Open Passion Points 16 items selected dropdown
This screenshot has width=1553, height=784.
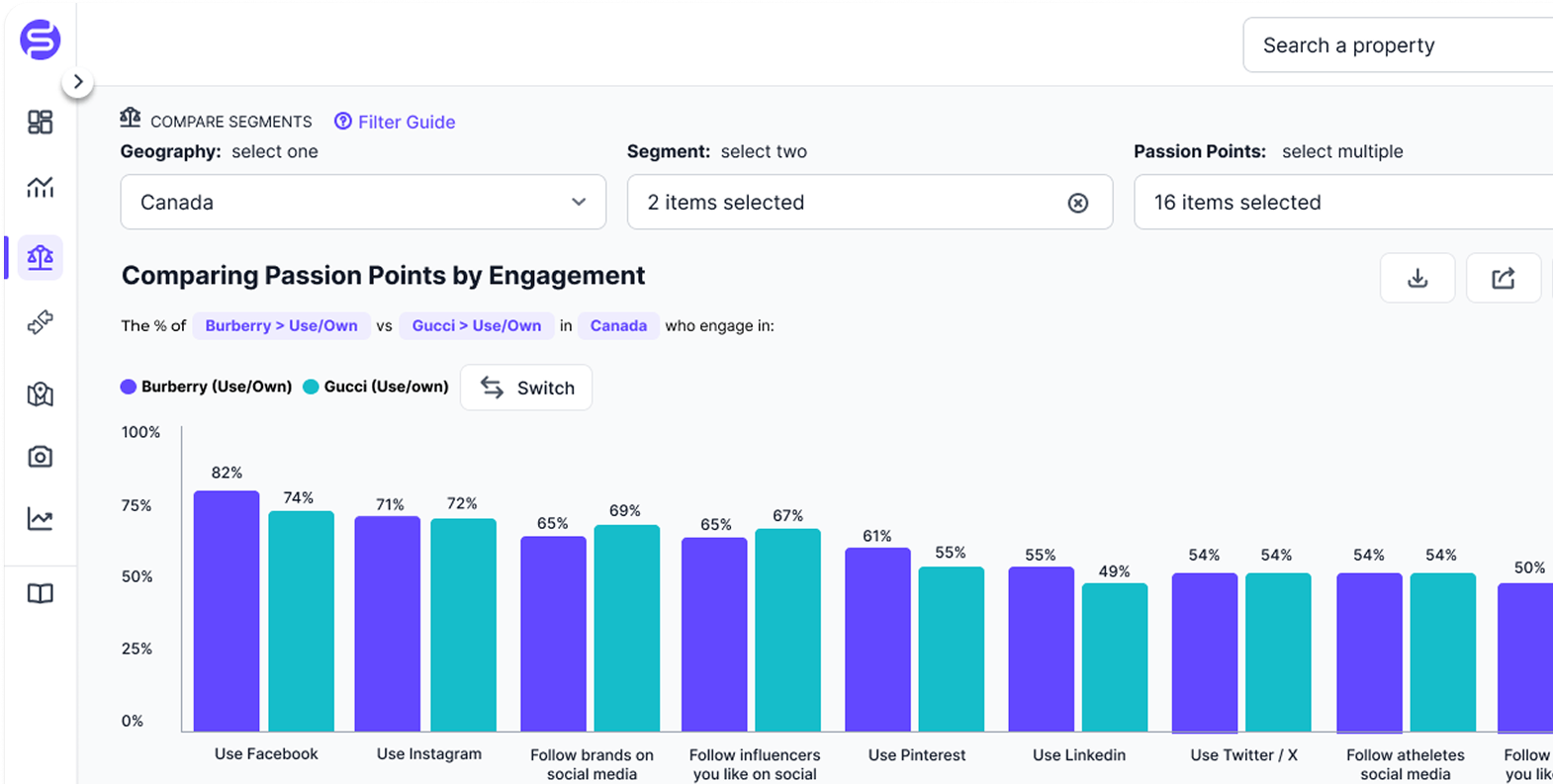coord(1343,202)
